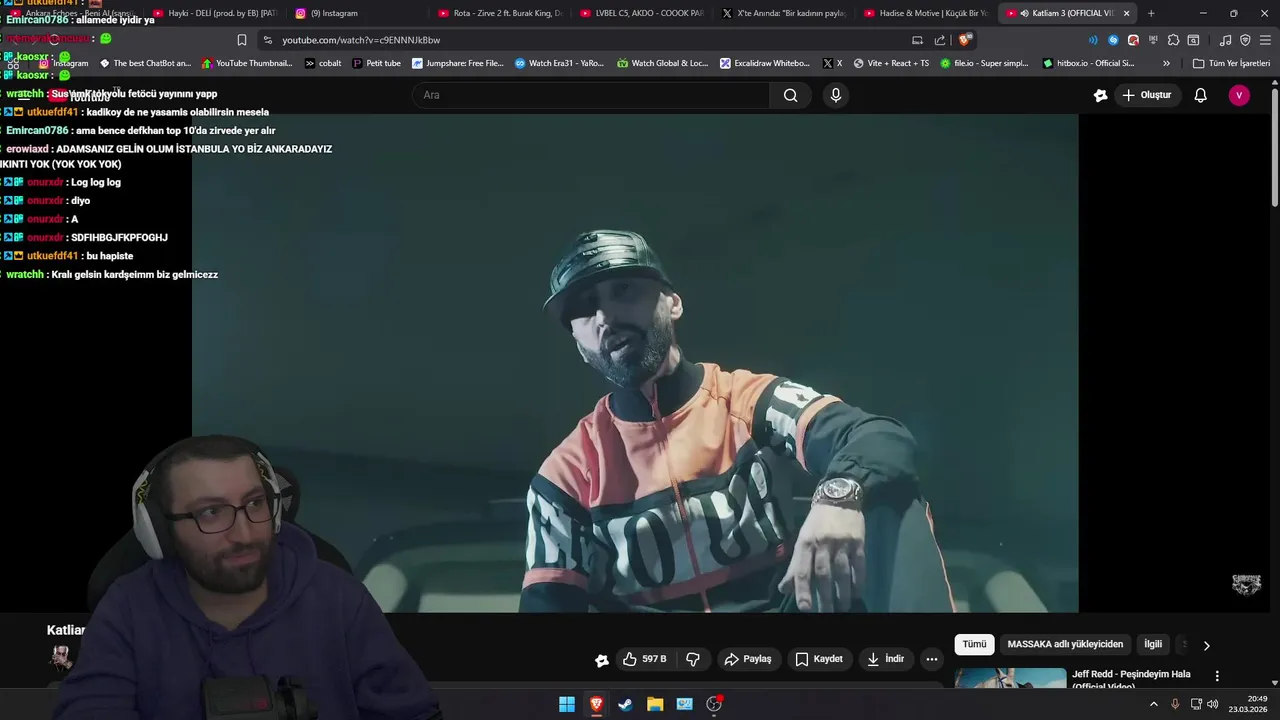1280x720 pixels.
Task: Open the Watch Global & Loc... bookmark
Action: pos(662,63)
